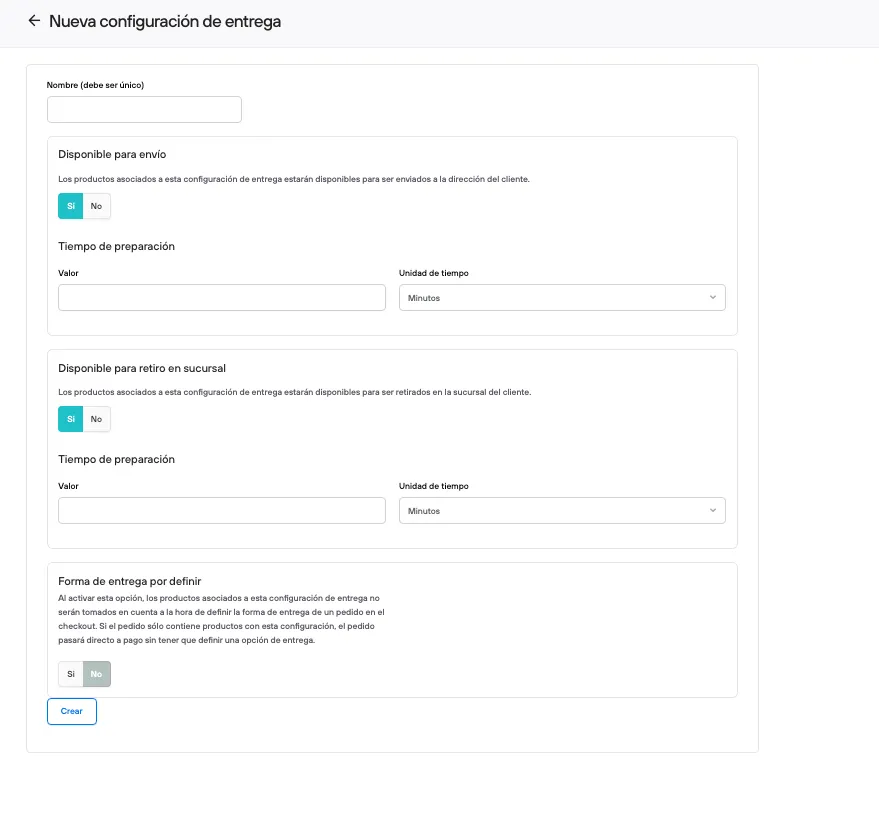Viewport: 879px width, 837px height.
Task: Select No for Disponible para envío
Action: [96, 206]
